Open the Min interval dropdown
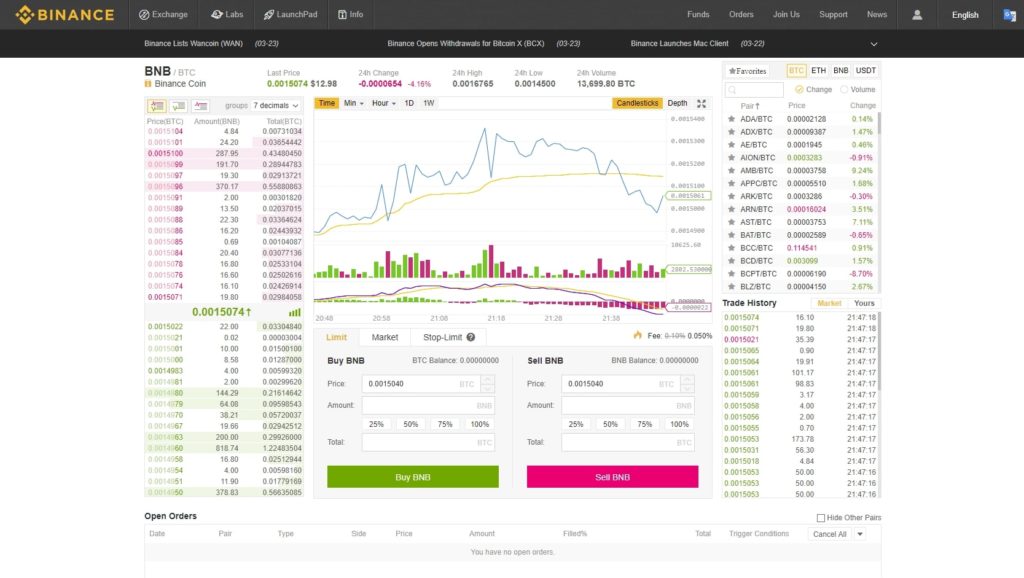This screenshot has height=578, width=1024. 353,103
